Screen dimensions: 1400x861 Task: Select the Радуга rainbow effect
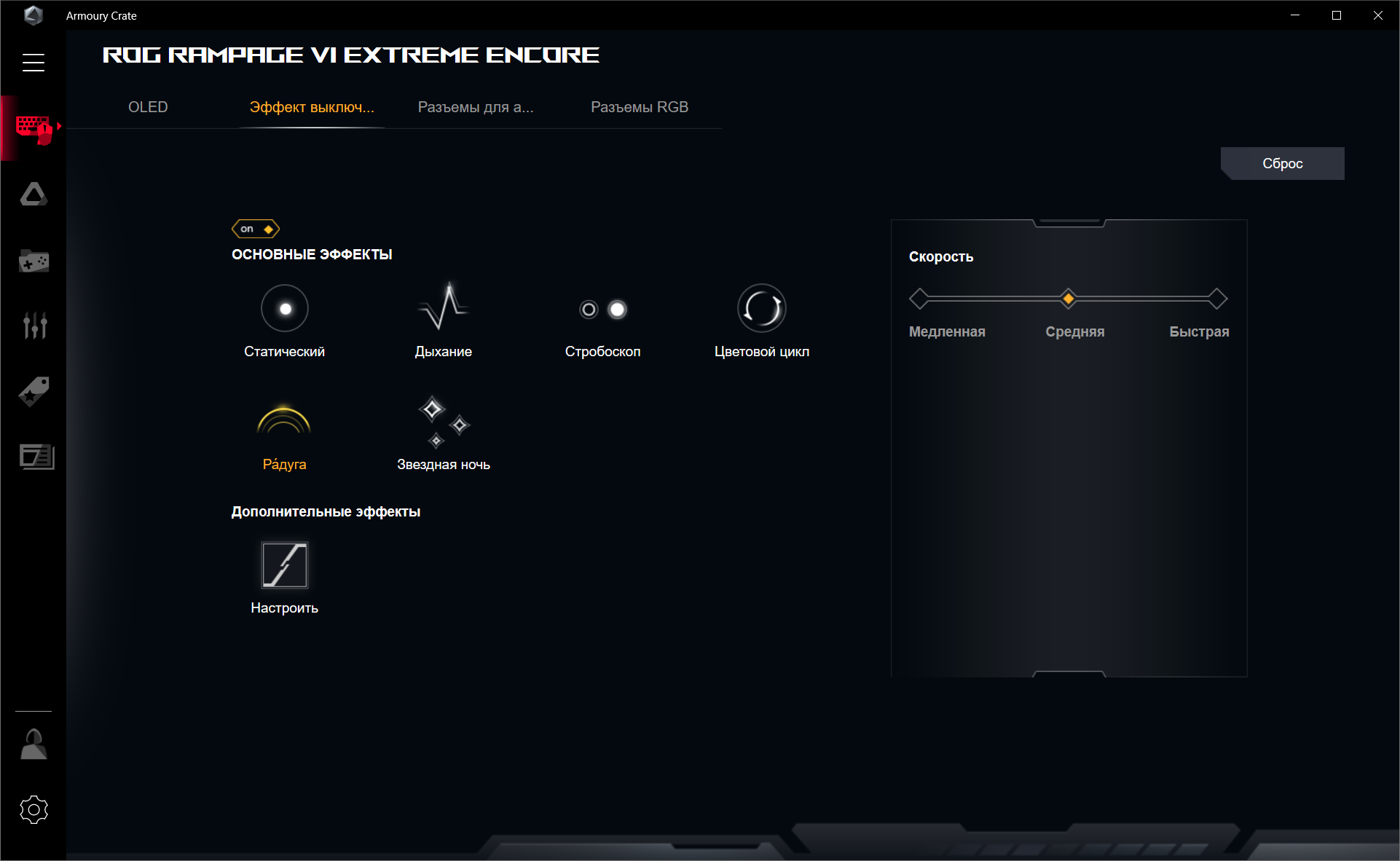(x=284, y=420)
